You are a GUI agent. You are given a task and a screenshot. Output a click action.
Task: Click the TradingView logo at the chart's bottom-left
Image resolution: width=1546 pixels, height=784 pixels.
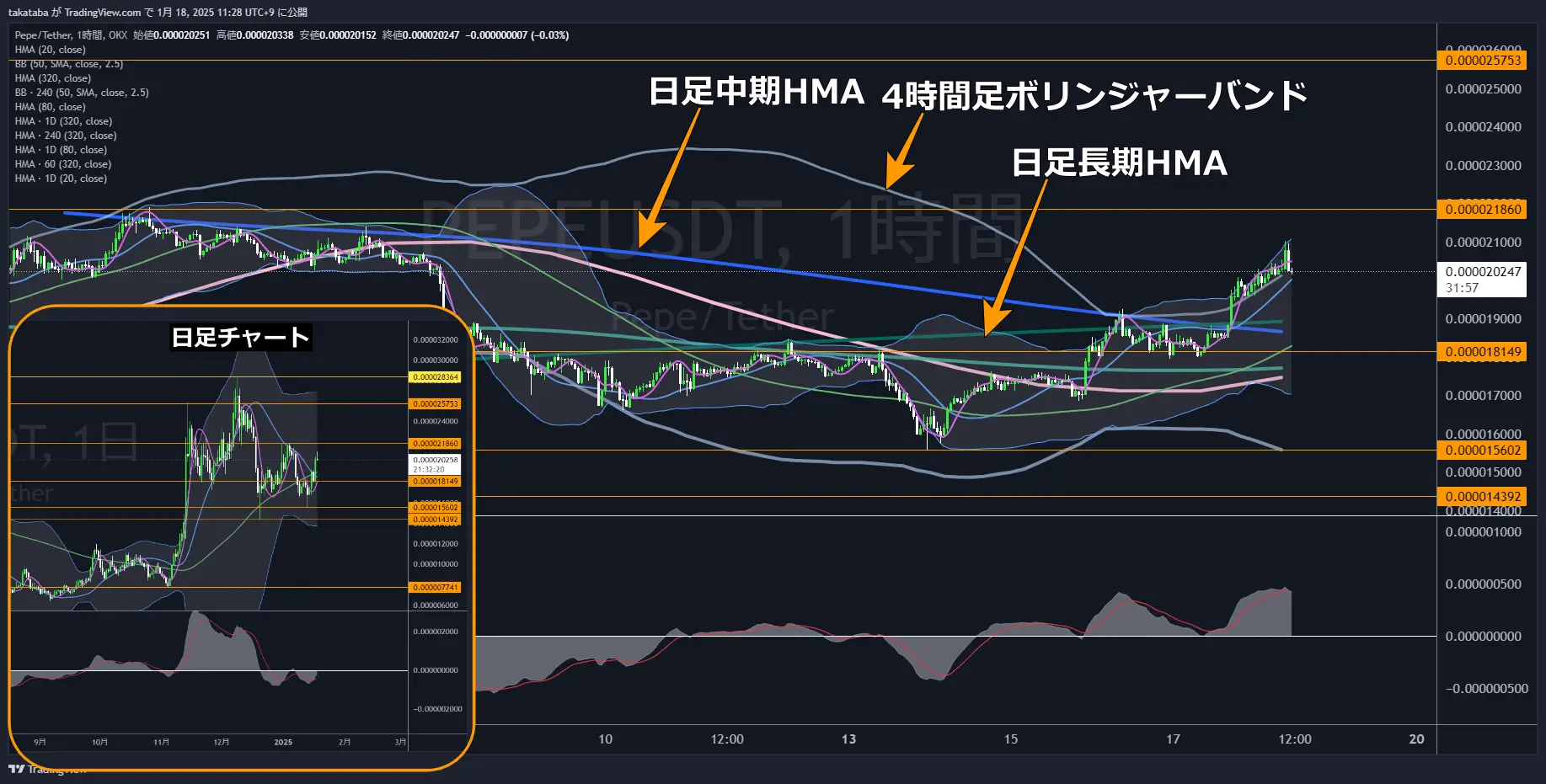[x=47, y=769]
